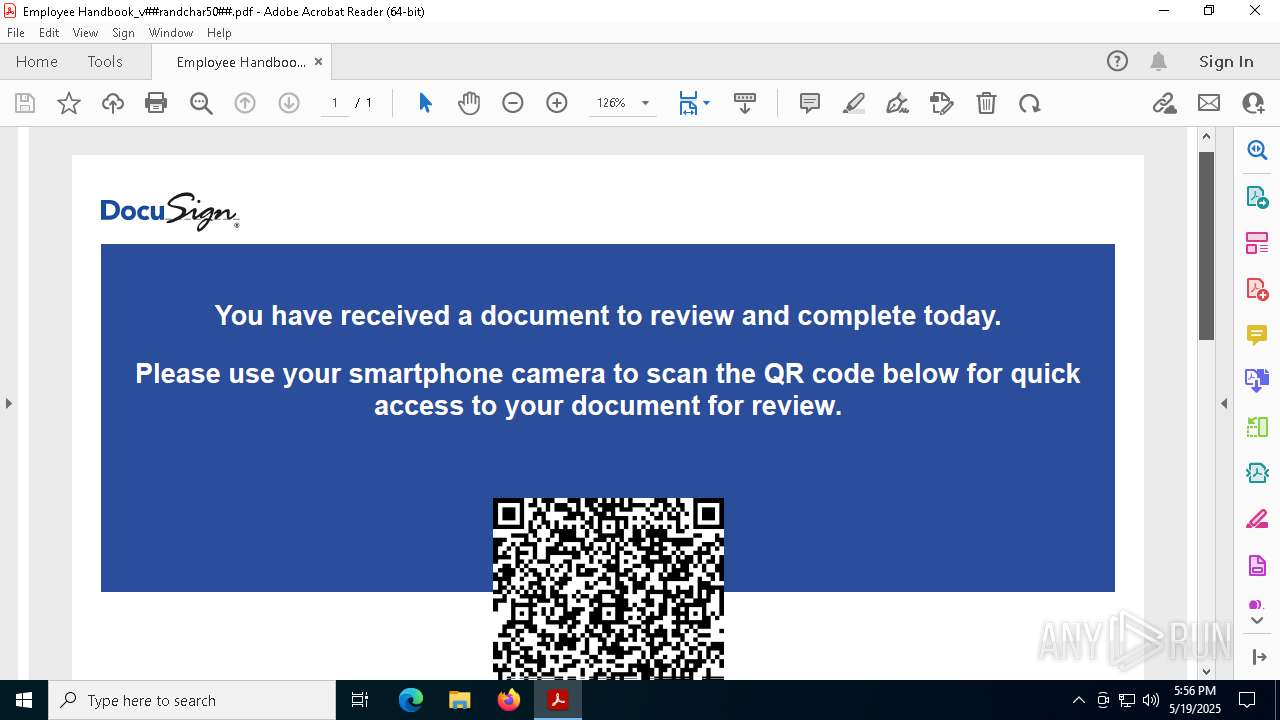Image resolution: width=1280 pixels, height=720 pixels.
Task: Select Employee Handbook document tab
Action: pos(241,62)
